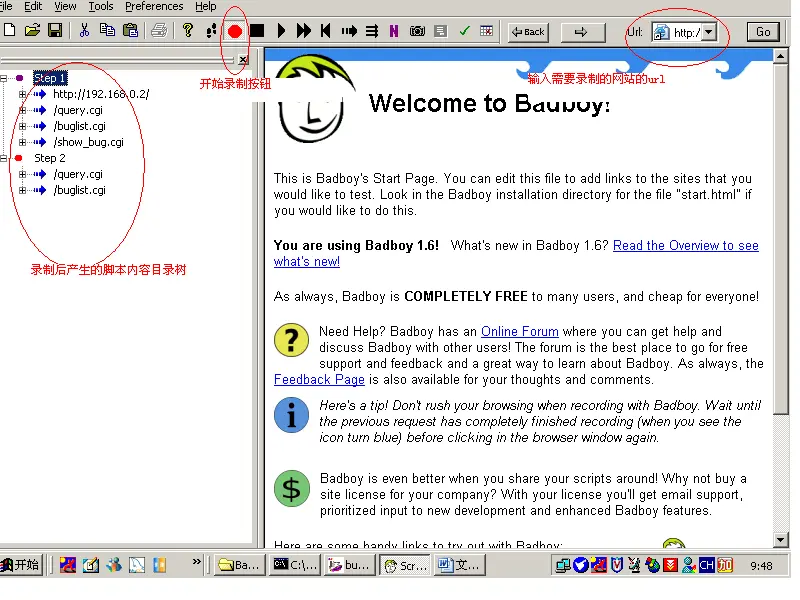Expand the http://192.168.0.2/ request node
The image size is (800, 600).
[22, 94]
